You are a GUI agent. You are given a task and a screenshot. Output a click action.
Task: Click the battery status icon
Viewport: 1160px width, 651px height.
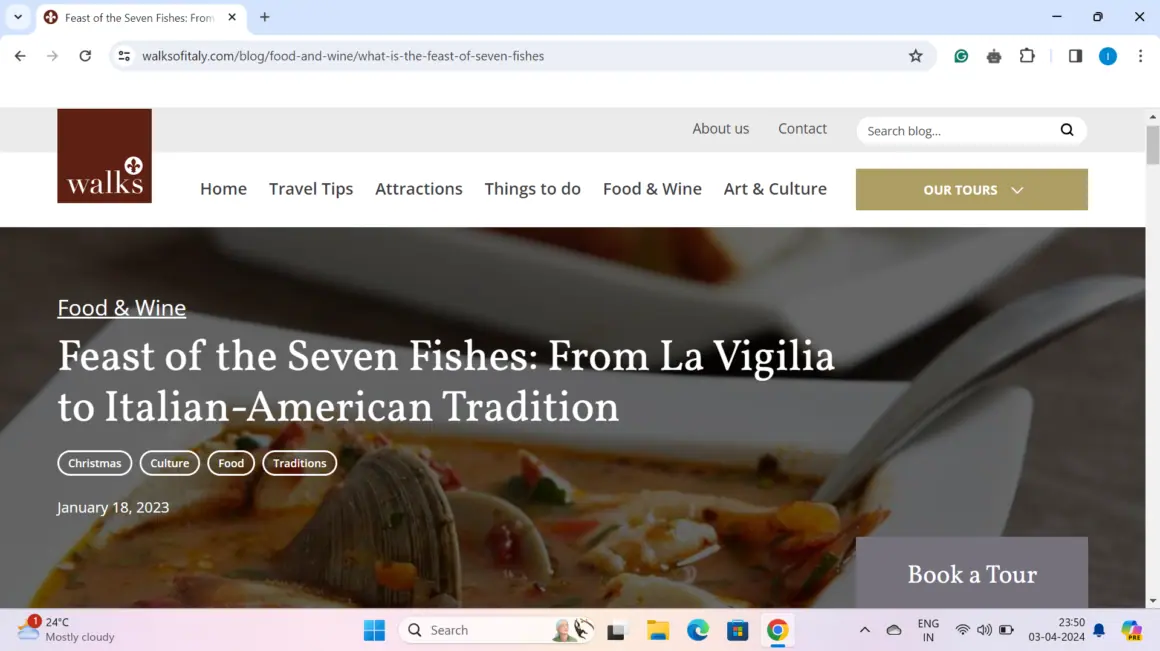click(1006, 630)
